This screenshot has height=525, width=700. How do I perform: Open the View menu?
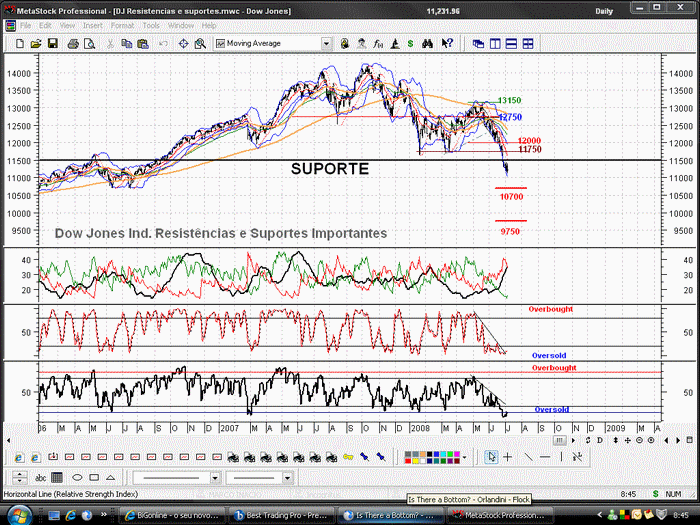click(x=67, y=26)
